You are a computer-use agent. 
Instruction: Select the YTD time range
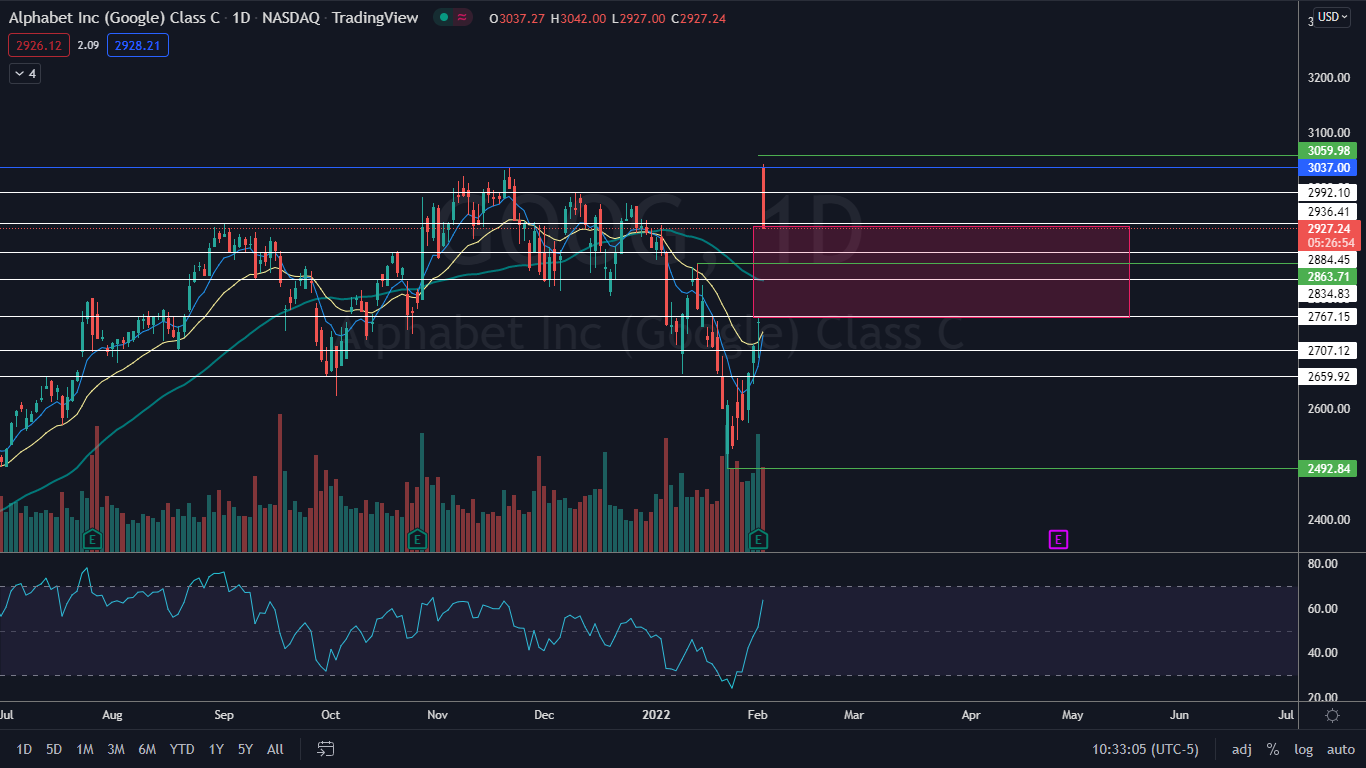pos(182,749)
